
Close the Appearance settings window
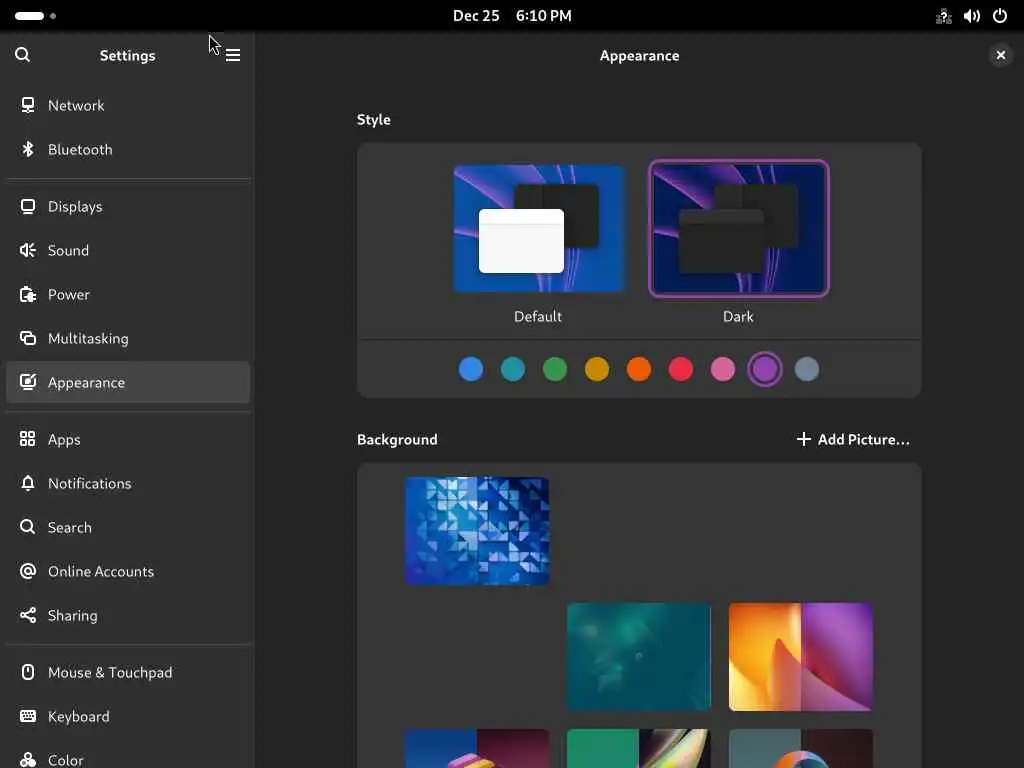coord(1000,56)
